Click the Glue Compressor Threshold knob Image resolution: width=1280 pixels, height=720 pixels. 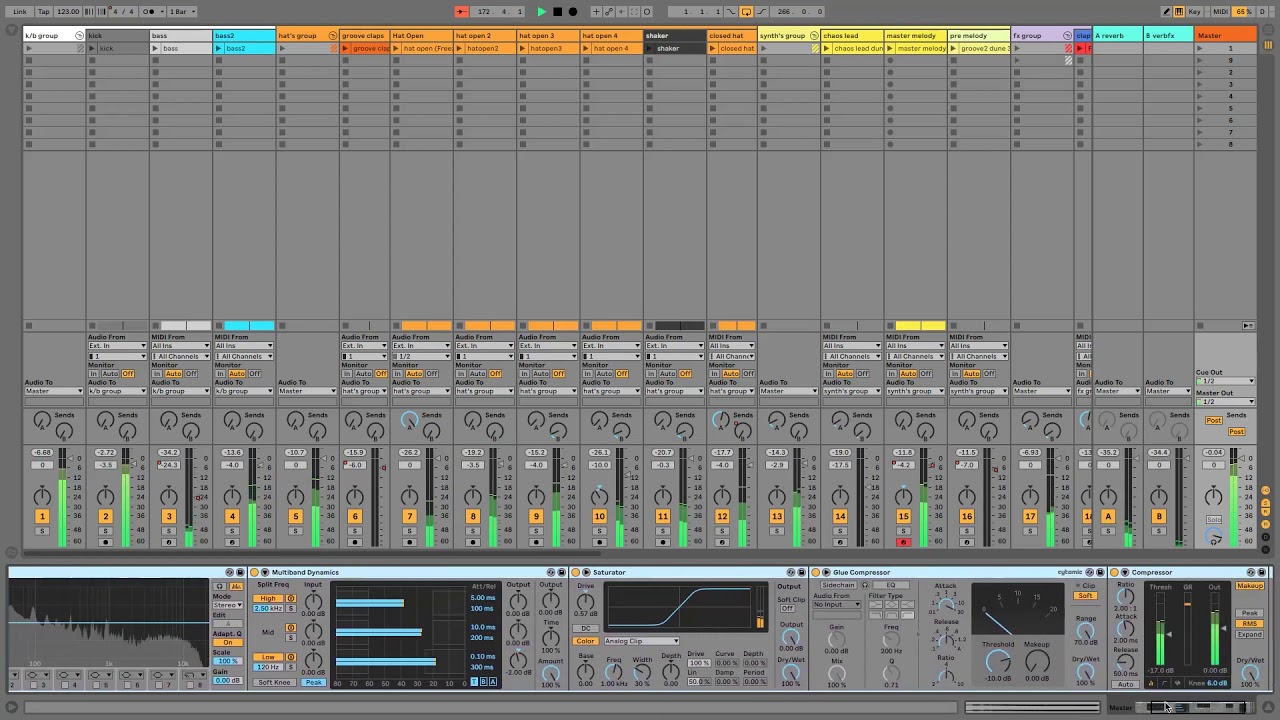pos(998,661)
